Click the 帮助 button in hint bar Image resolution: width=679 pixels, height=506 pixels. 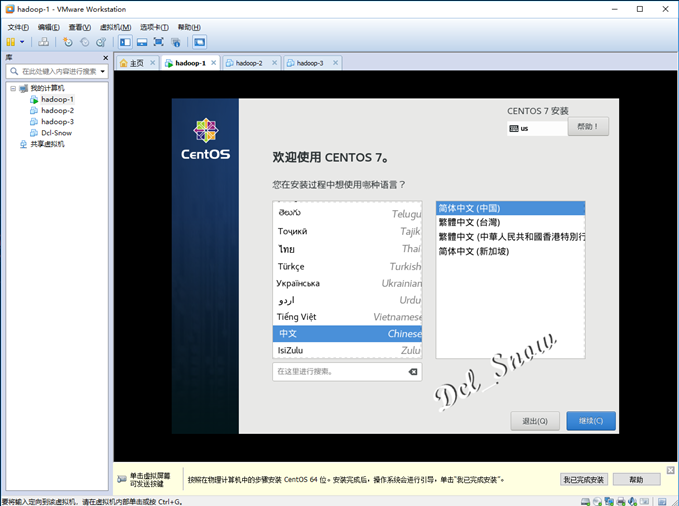tap(637, 480)
